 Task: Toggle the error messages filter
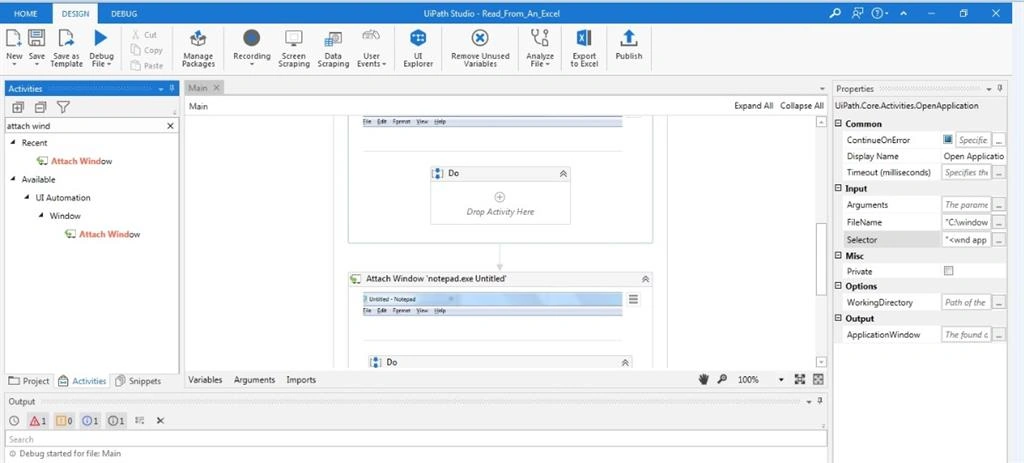coord(39,421)
